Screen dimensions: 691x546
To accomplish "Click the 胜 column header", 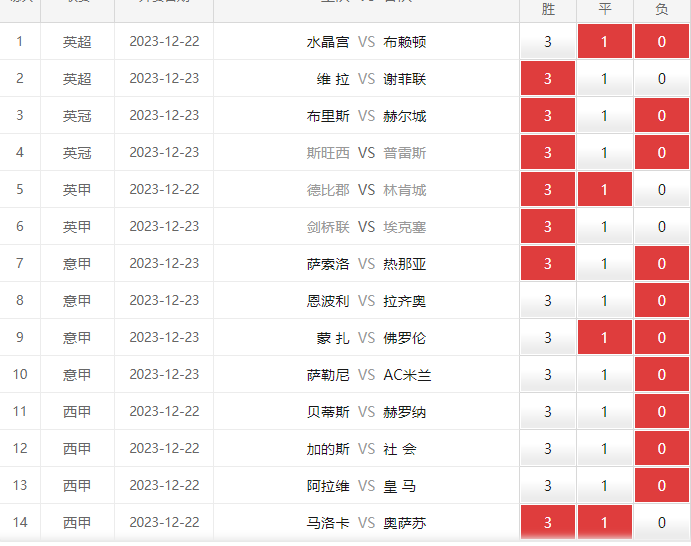I will 548,9.
